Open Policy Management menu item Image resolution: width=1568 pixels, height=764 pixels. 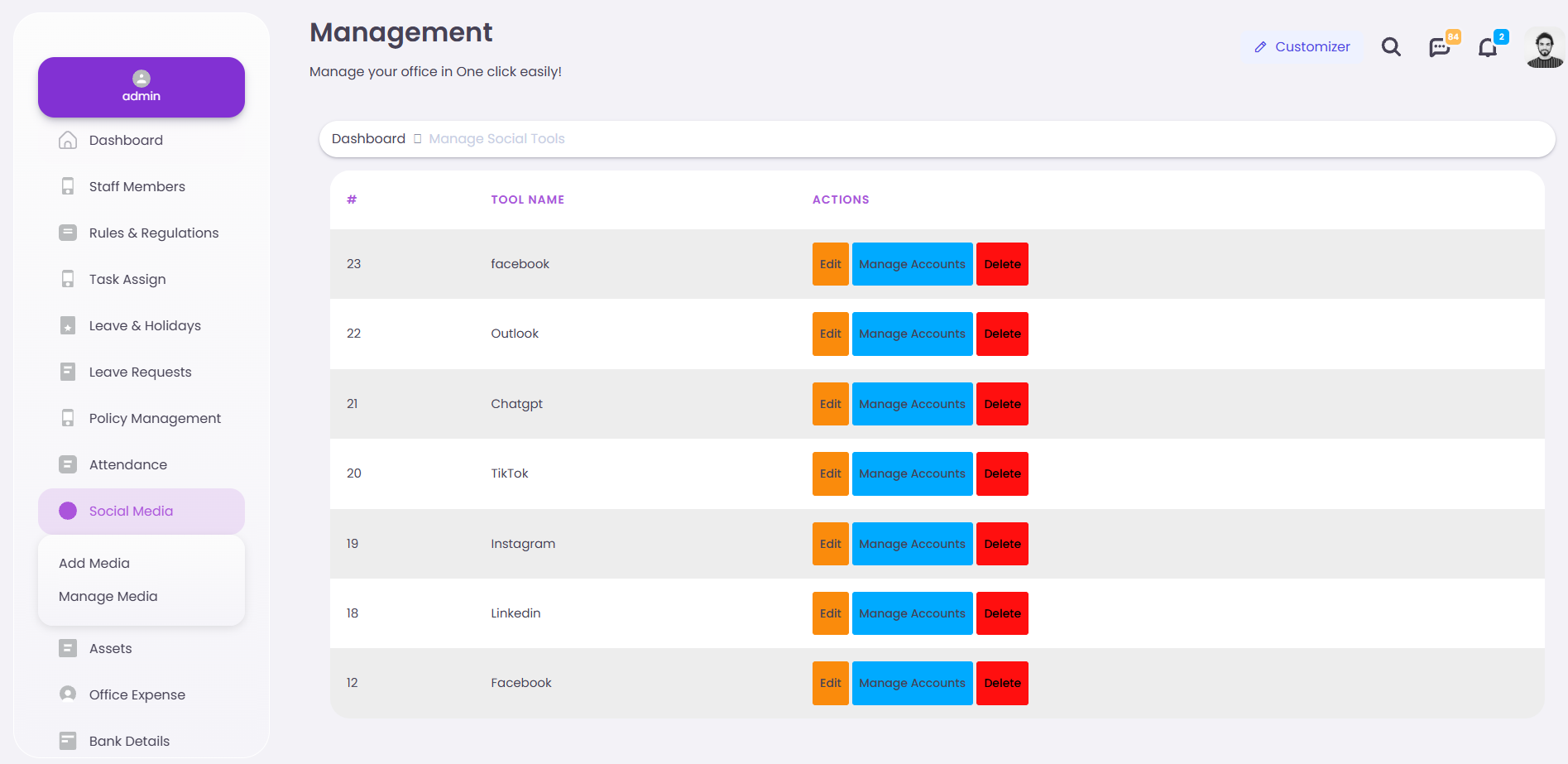155,418
